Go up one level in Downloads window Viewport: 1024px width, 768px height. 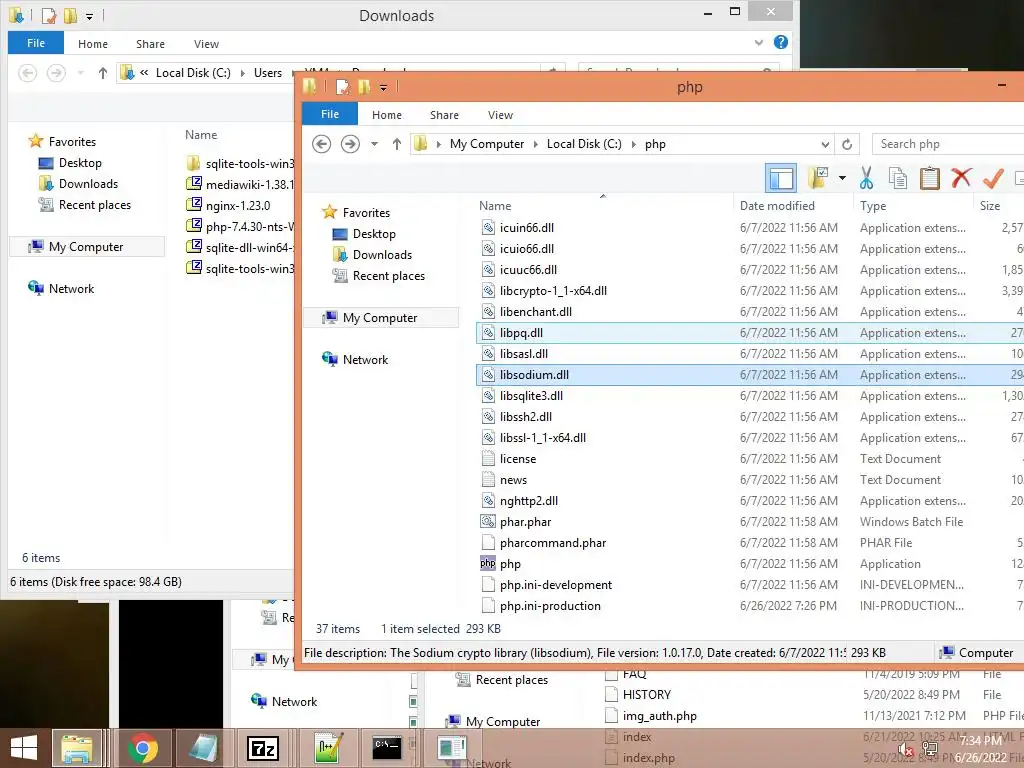pyautogui.click(x=103, y=73)
